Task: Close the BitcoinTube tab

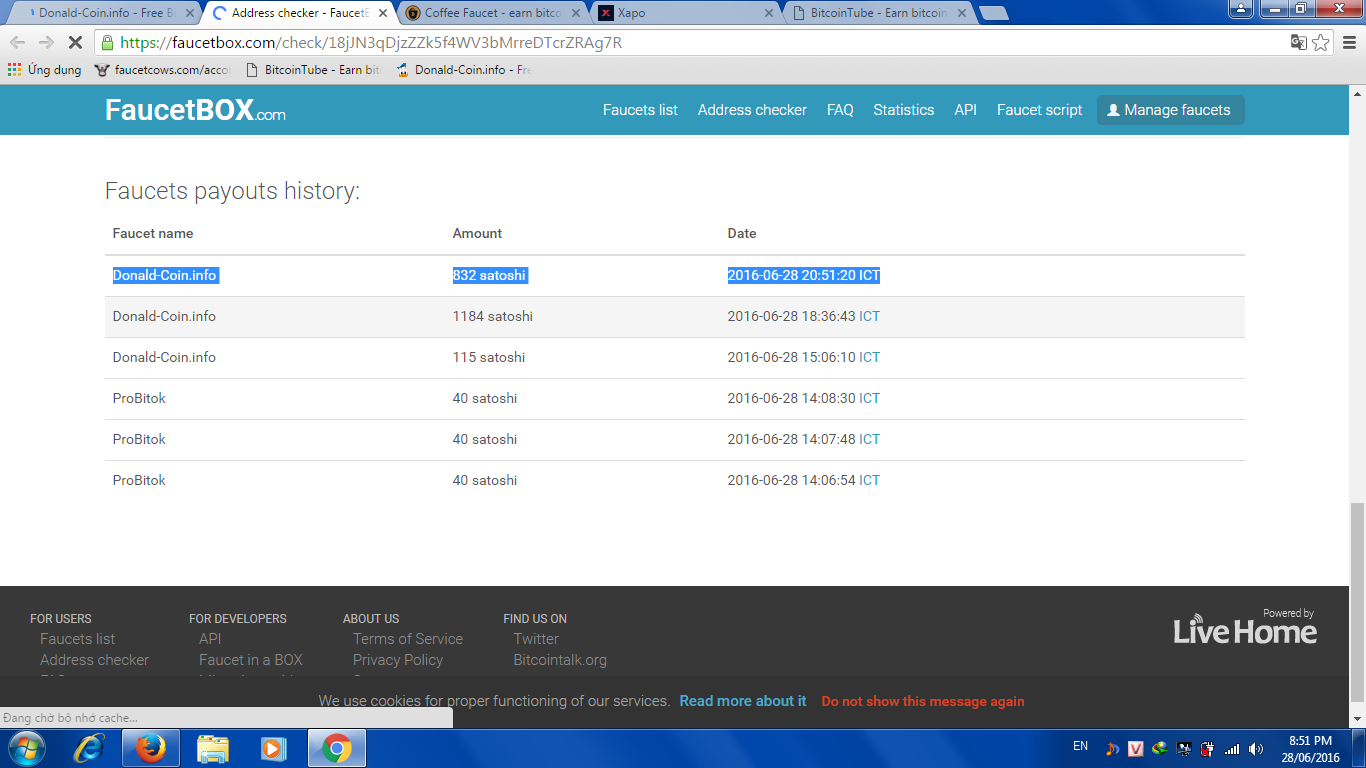Action: point(961,13)
